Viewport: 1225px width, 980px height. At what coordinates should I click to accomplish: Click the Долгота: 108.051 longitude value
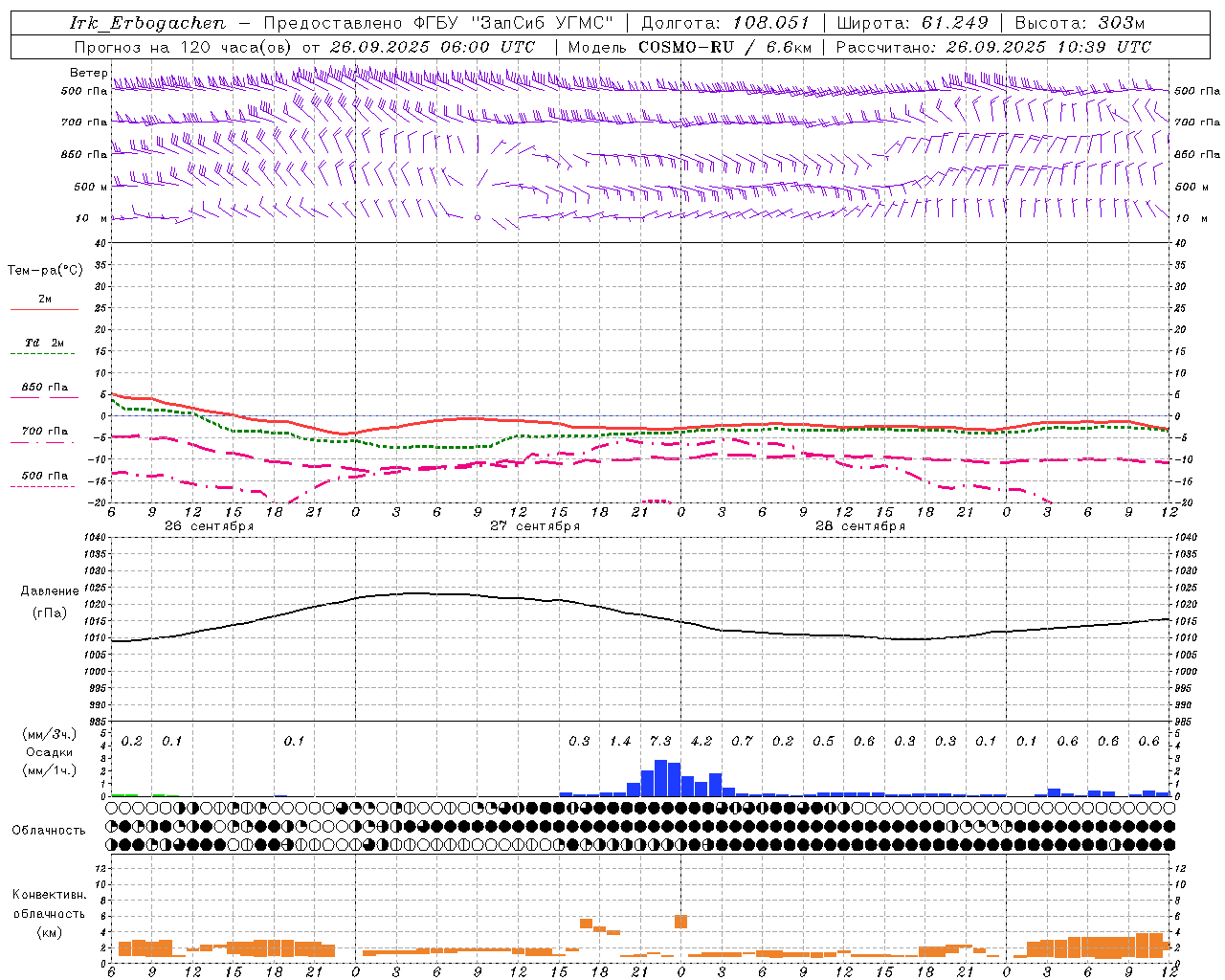(724, 23)
